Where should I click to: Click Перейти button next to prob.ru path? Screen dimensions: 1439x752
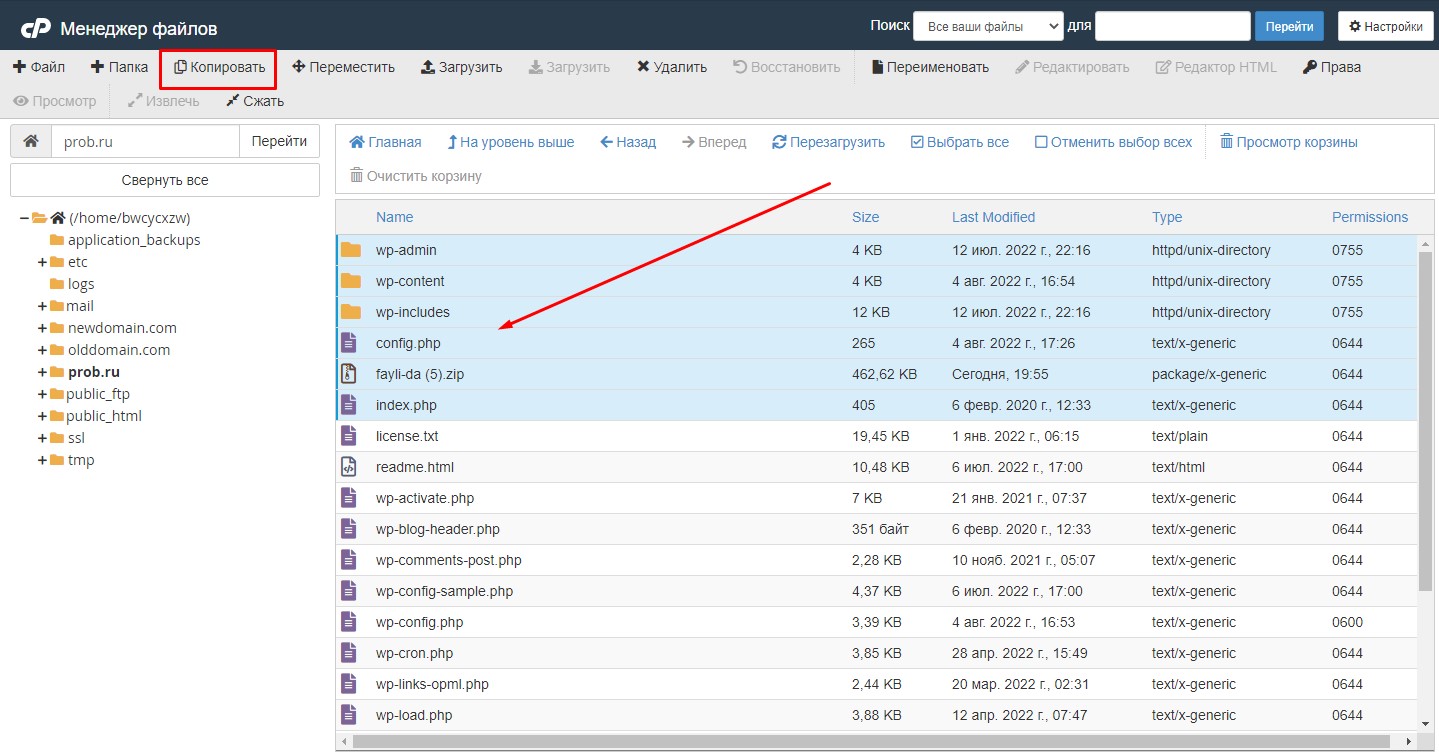coord(279,141)
